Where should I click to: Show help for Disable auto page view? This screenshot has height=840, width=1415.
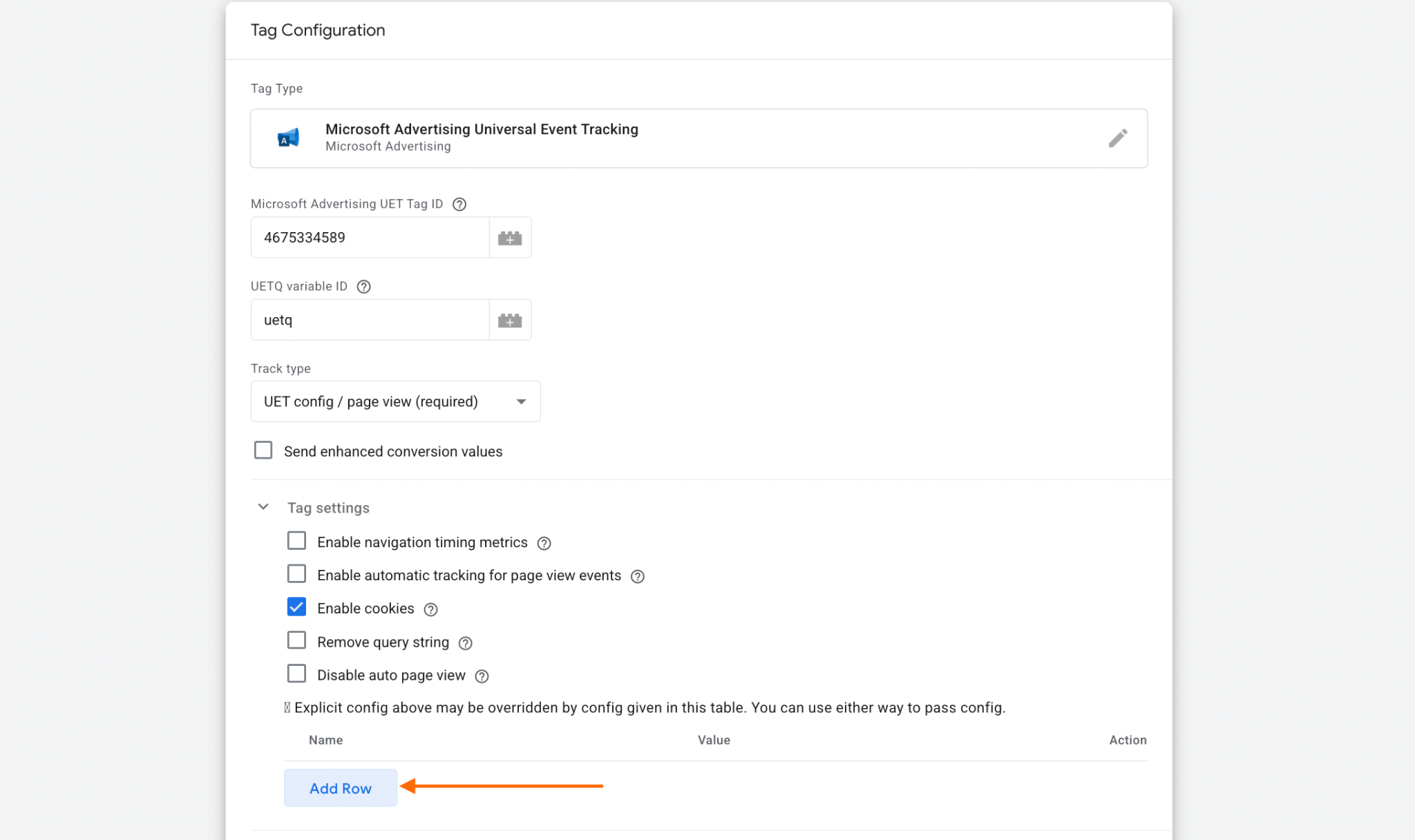coord(482,676)
